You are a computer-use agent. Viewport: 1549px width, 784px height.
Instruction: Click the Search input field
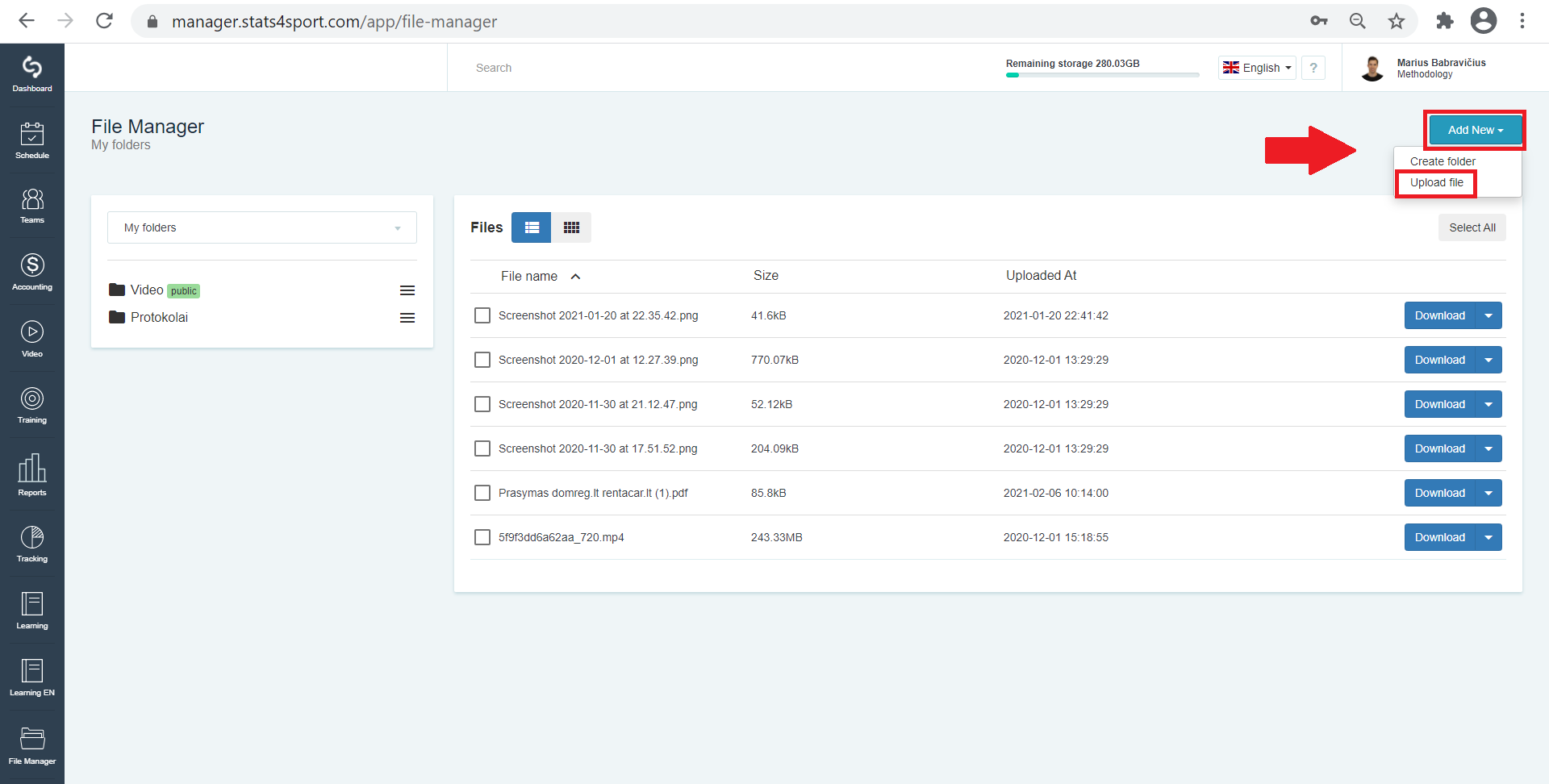coord(710,68)
